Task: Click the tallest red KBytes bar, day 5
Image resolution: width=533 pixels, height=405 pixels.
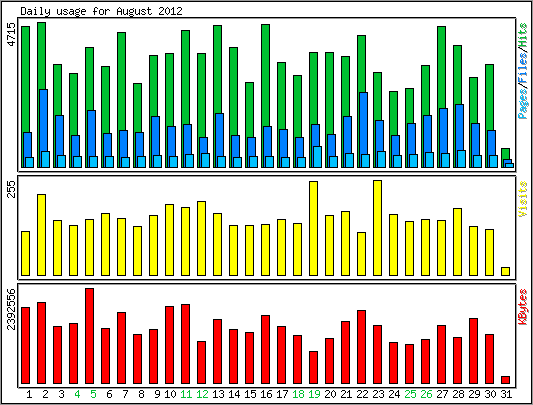Action: tap(89, 336)
